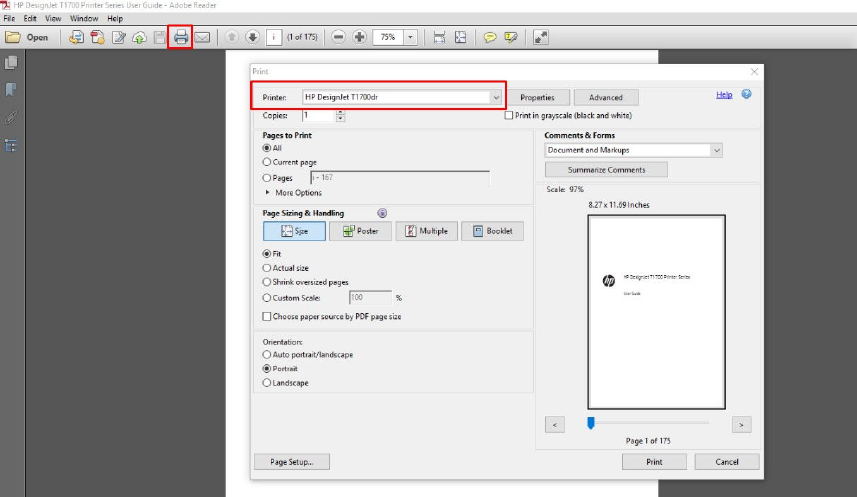Click the Print icon in the toolbar

[181, 37]
